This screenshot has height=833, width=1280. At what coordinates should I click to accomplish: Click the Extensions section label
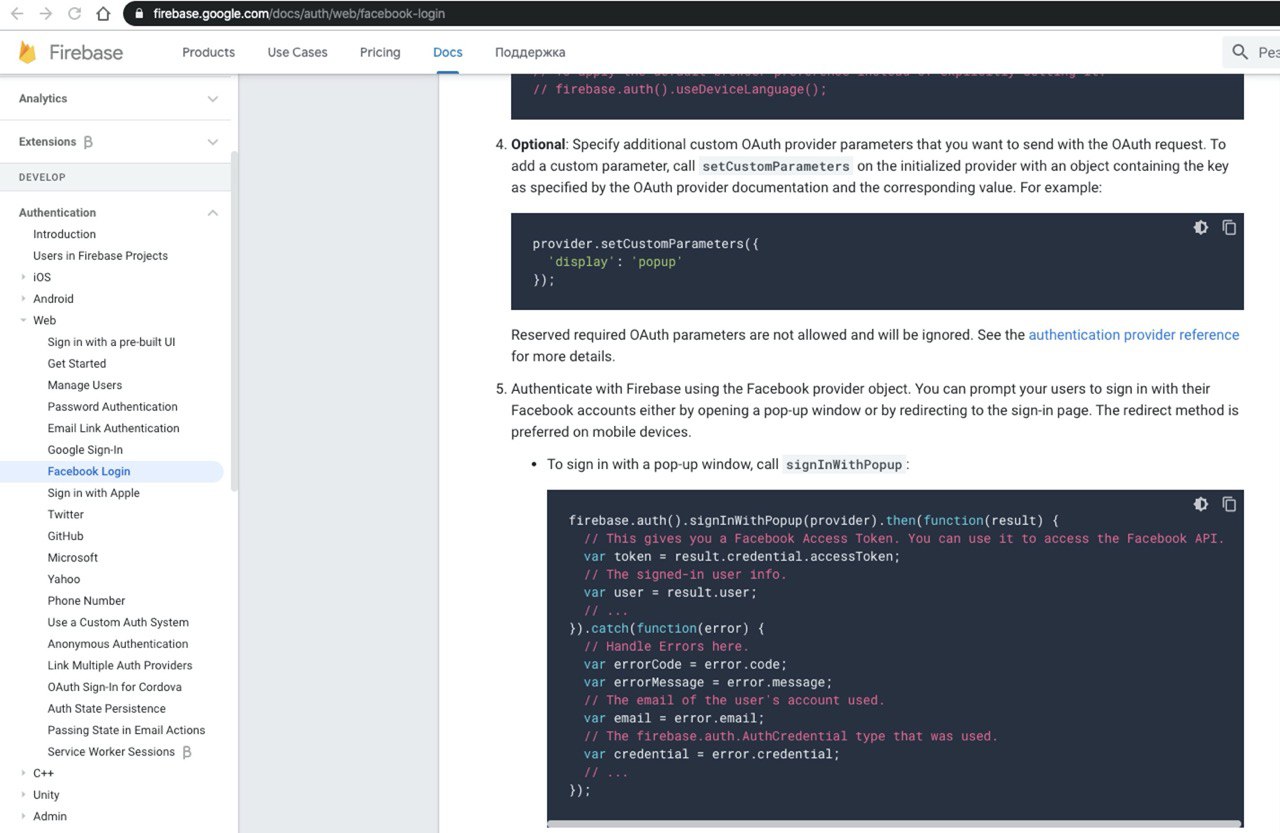(47, 142)
